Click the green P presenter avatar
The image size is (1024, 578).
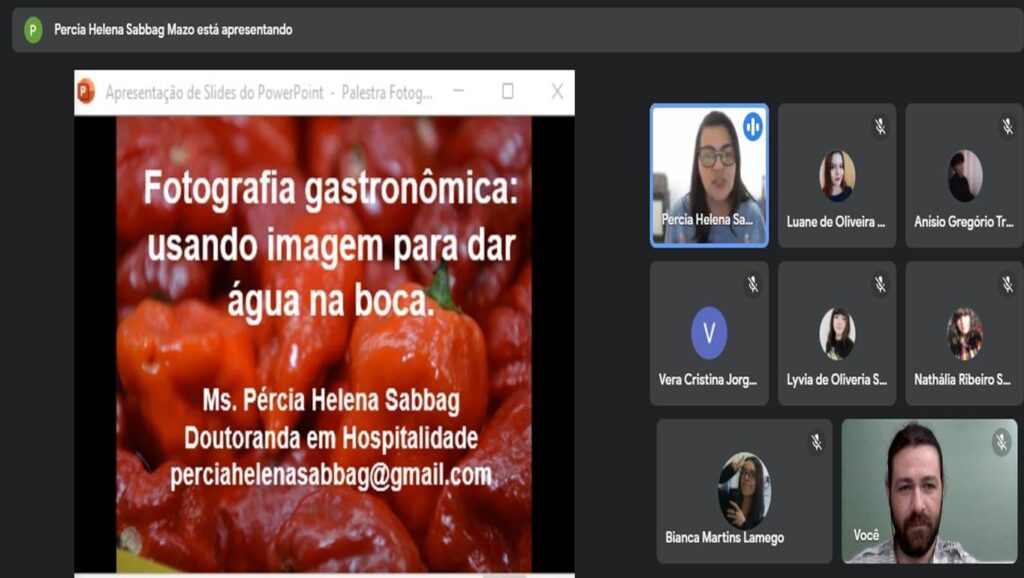point(33,30)
